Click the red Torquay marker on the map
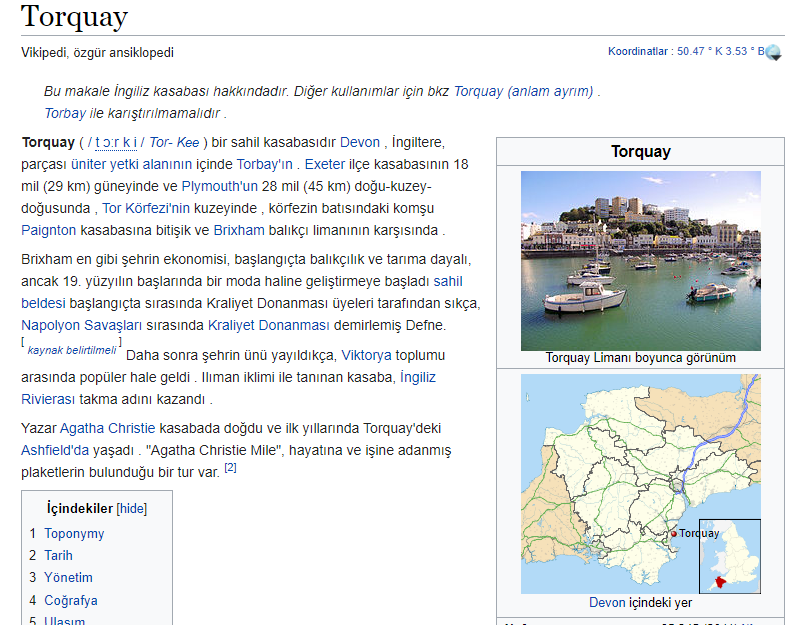798x625 pixels. click(x=674, y=534)
